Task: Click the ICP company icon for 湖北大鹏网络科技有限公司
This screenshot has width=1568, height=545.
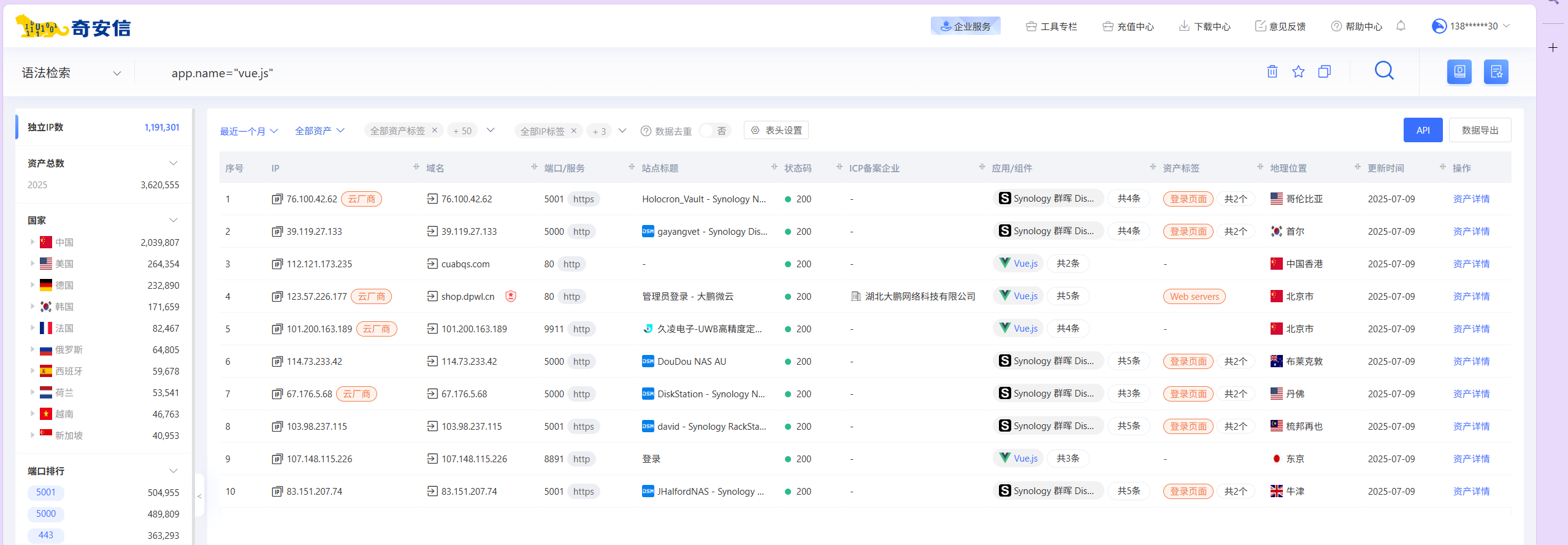Action: point(856,297)
